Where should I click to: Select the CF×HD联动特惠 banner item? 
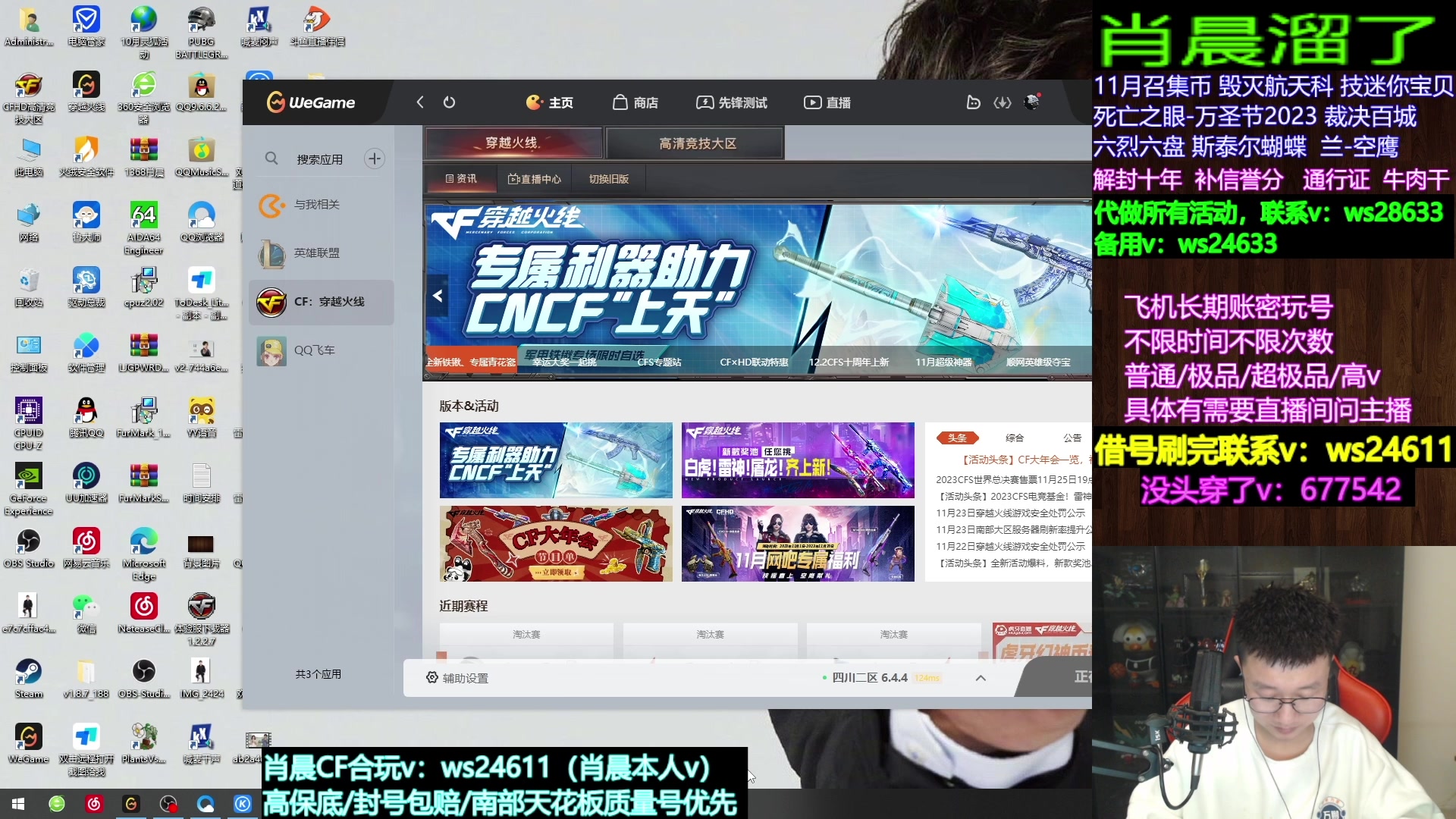tap(754, 362)
